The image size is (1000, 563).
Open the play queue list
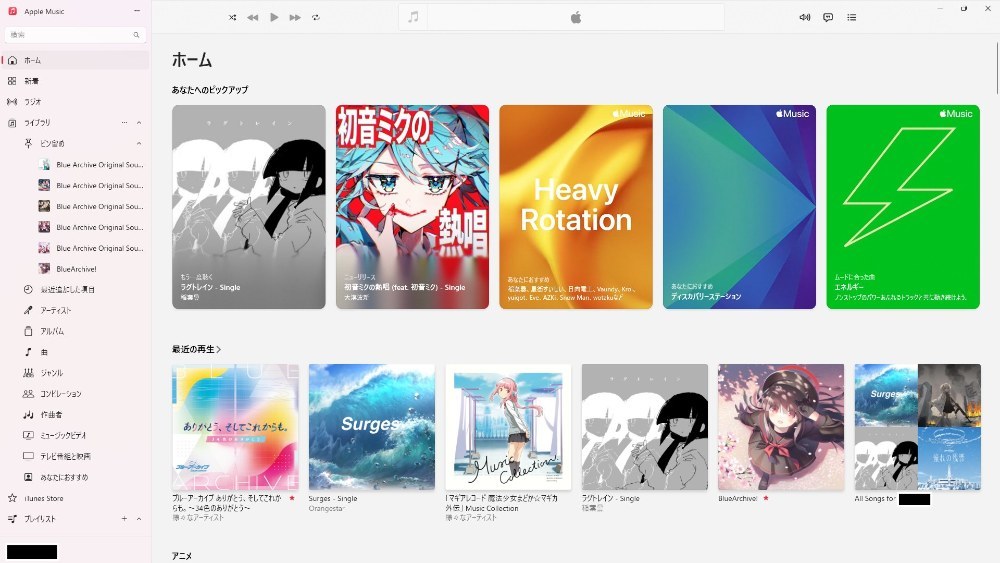851,17
